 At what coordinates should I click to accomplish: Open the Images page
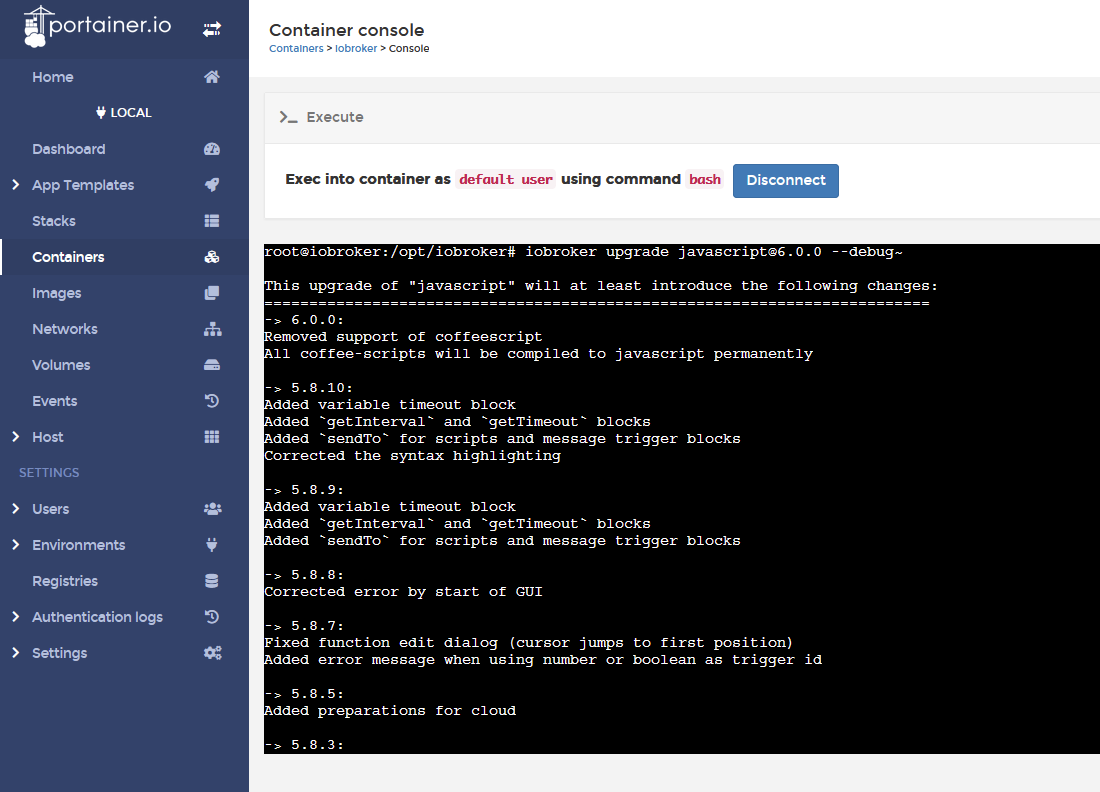(57, 293)
